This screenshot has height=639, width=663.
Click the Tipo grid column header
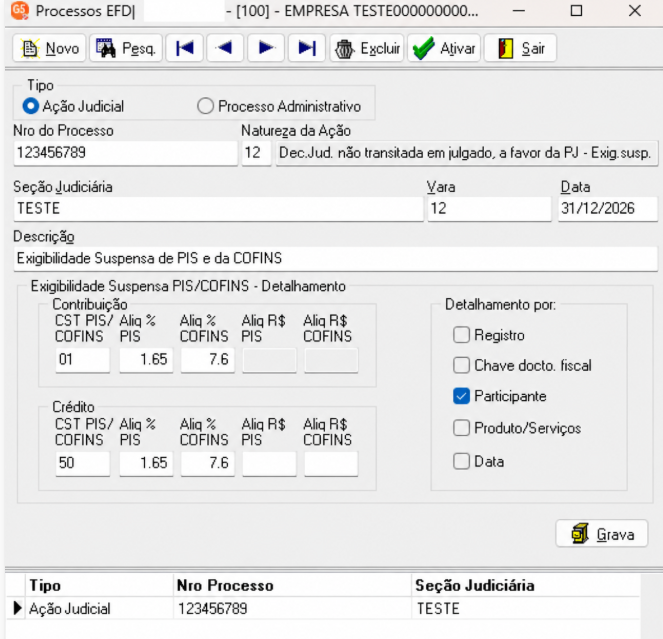coord(99,586)
